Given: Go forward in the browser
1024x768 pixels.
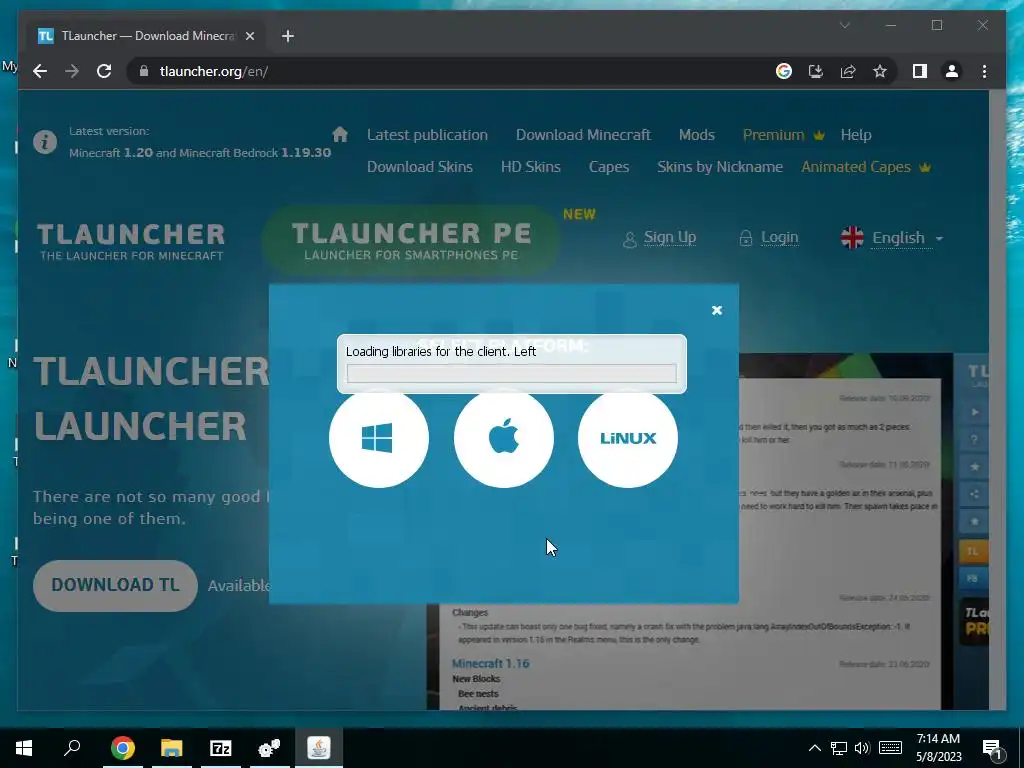Looking at the screenshot, I should (72, 71).
